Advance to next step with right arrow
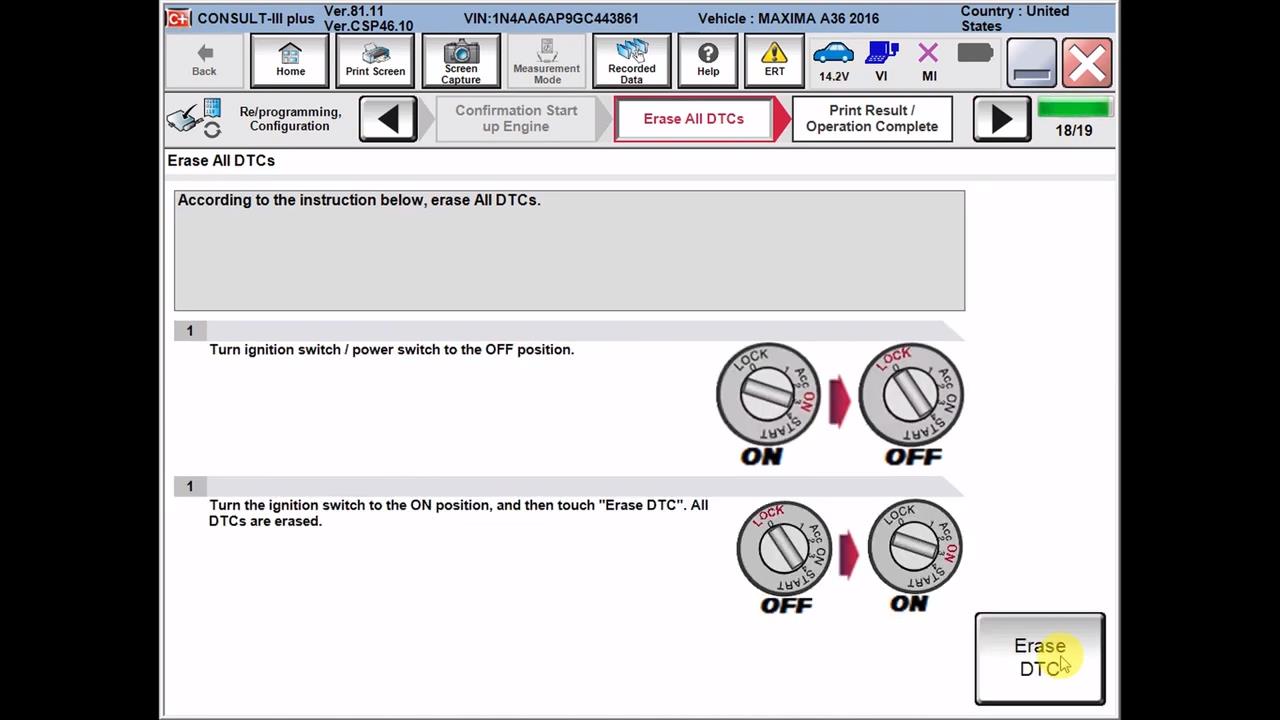Image resolution: width=1280 pixels, height=720 pixels. pyautogui.click(x=1001, y=119)
